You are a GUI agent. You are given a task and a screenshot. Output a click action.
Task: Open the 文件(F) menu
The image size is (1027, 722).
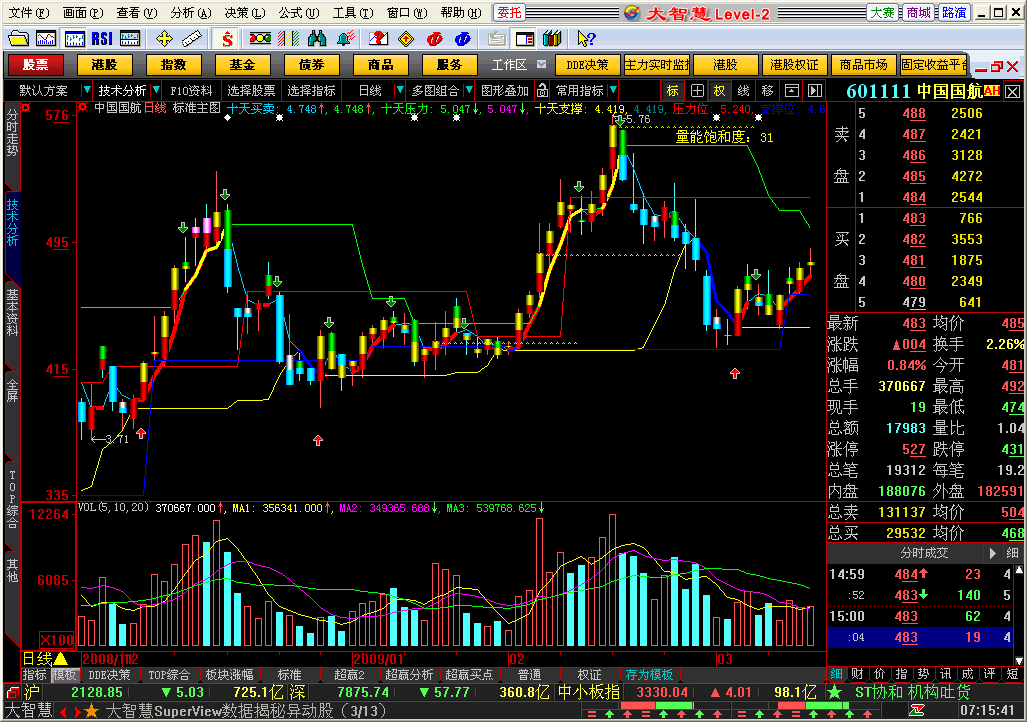point(28,12)
